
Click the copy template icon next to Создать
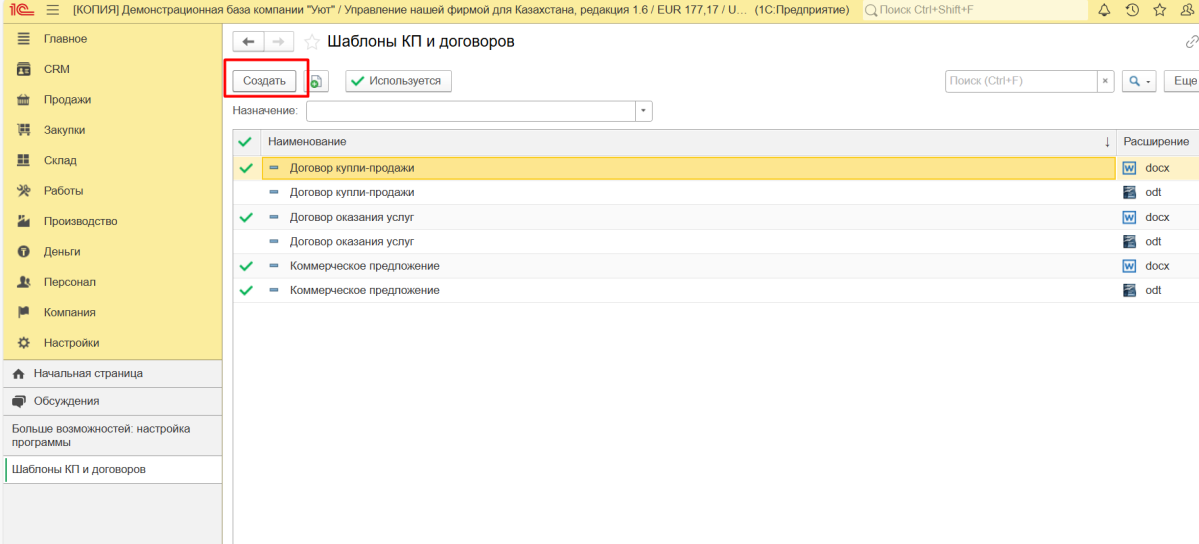coord(316,81)
